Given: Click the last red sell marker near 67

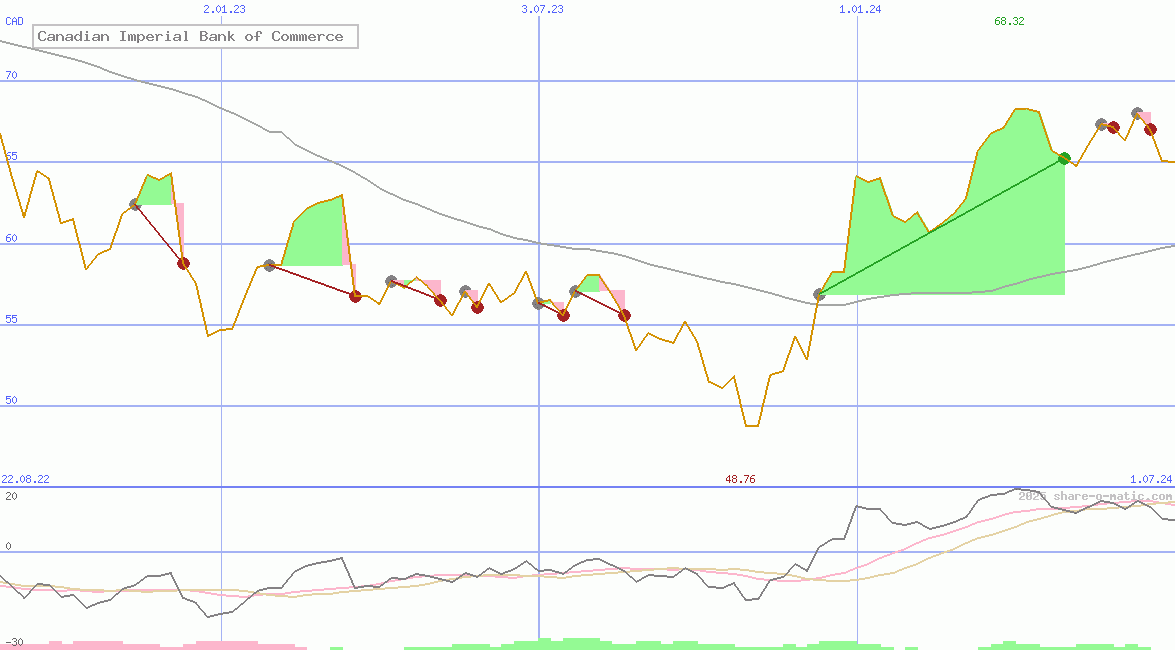Looking at the screenshot, I should pos(1150,130).
